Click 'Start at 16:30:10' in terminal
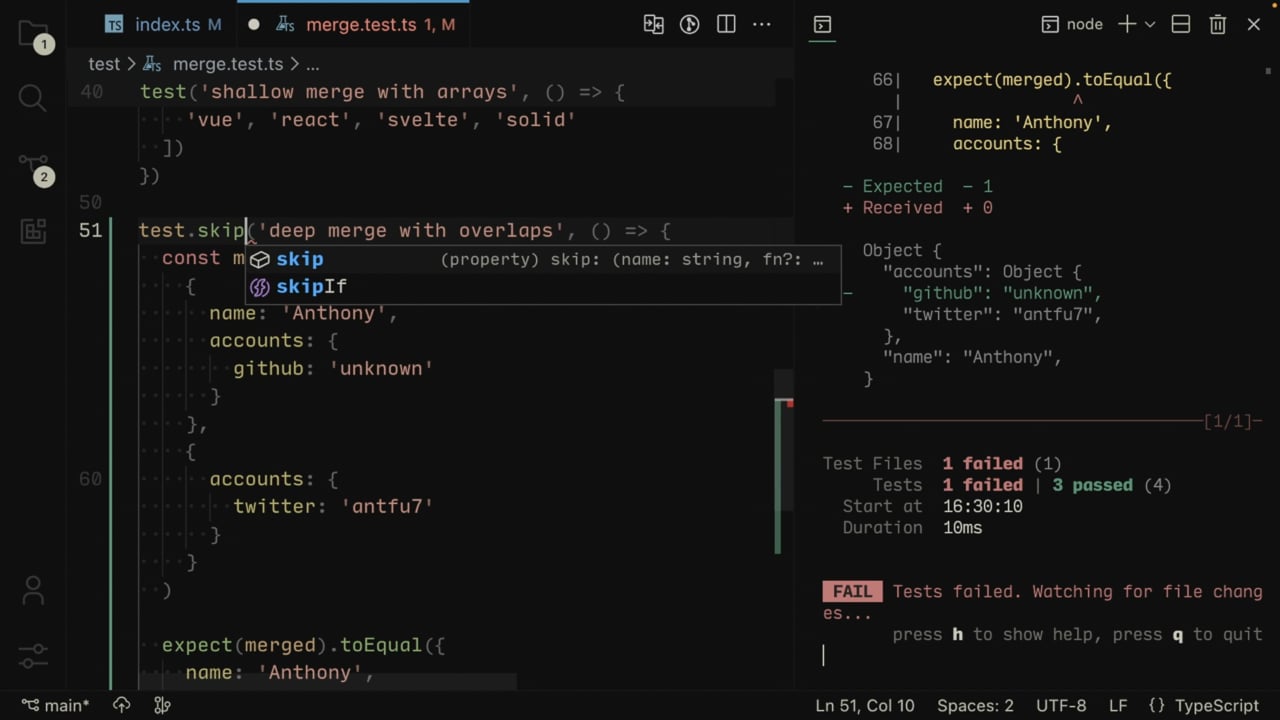Screen dimensions: 1280x720 tap(932, 506)
